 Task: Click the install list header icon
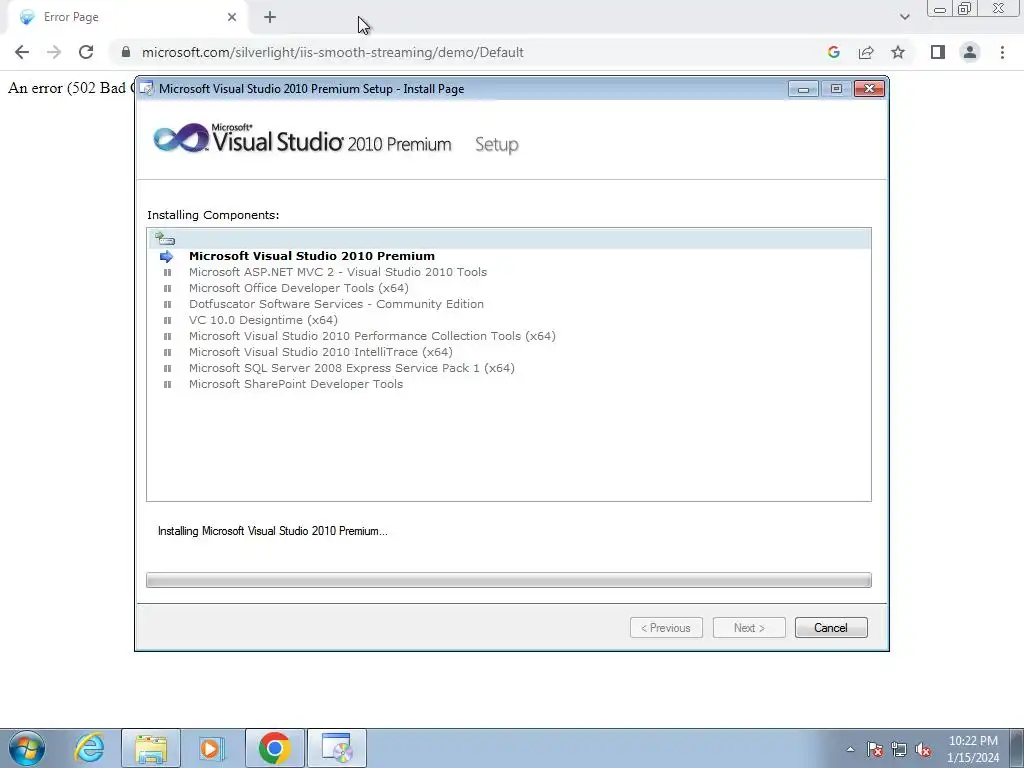(165, 238)
